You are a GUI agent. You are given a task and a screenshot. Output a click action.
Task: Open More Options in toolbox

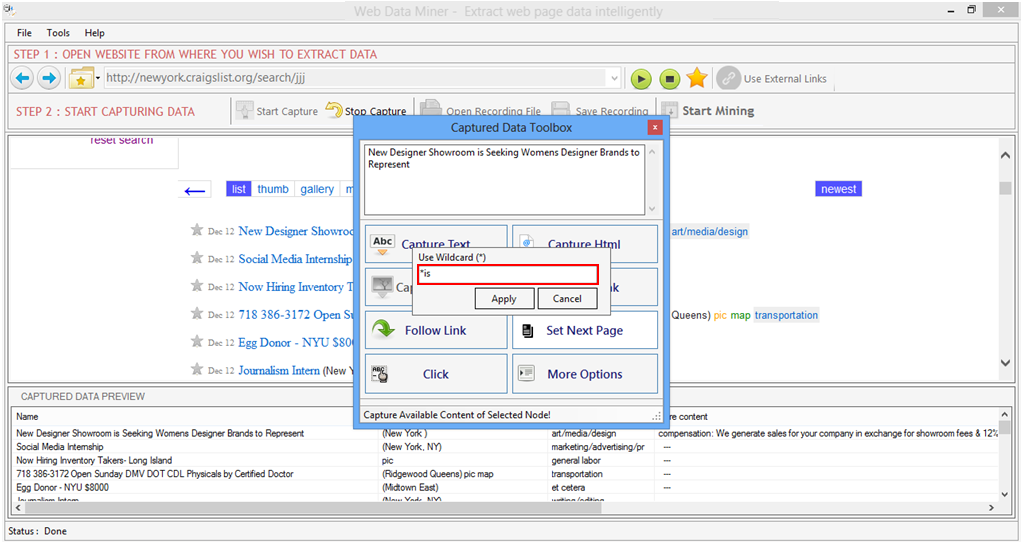[585, 374]
